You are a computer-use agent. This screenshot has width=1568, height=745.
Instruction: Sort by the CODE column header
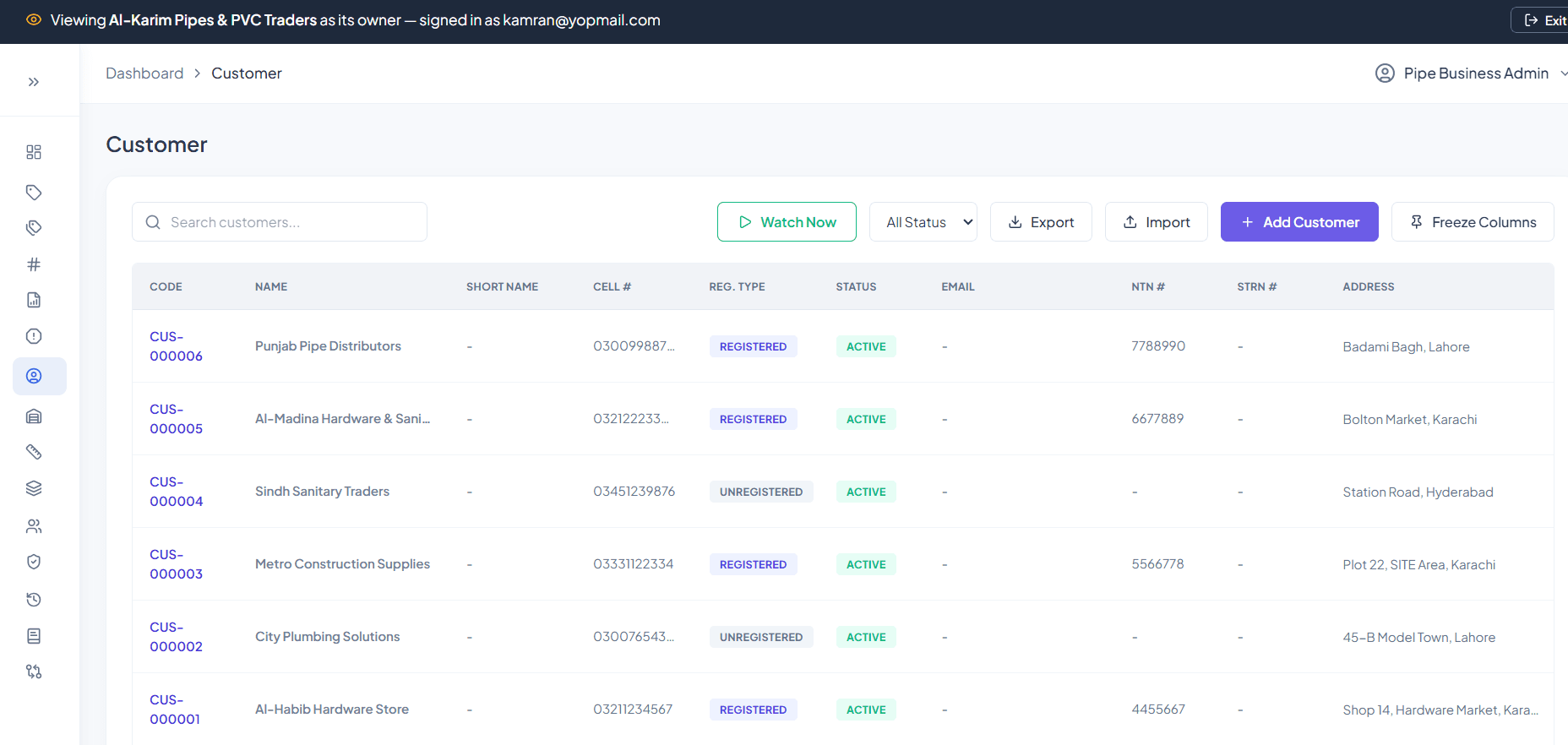166,287
